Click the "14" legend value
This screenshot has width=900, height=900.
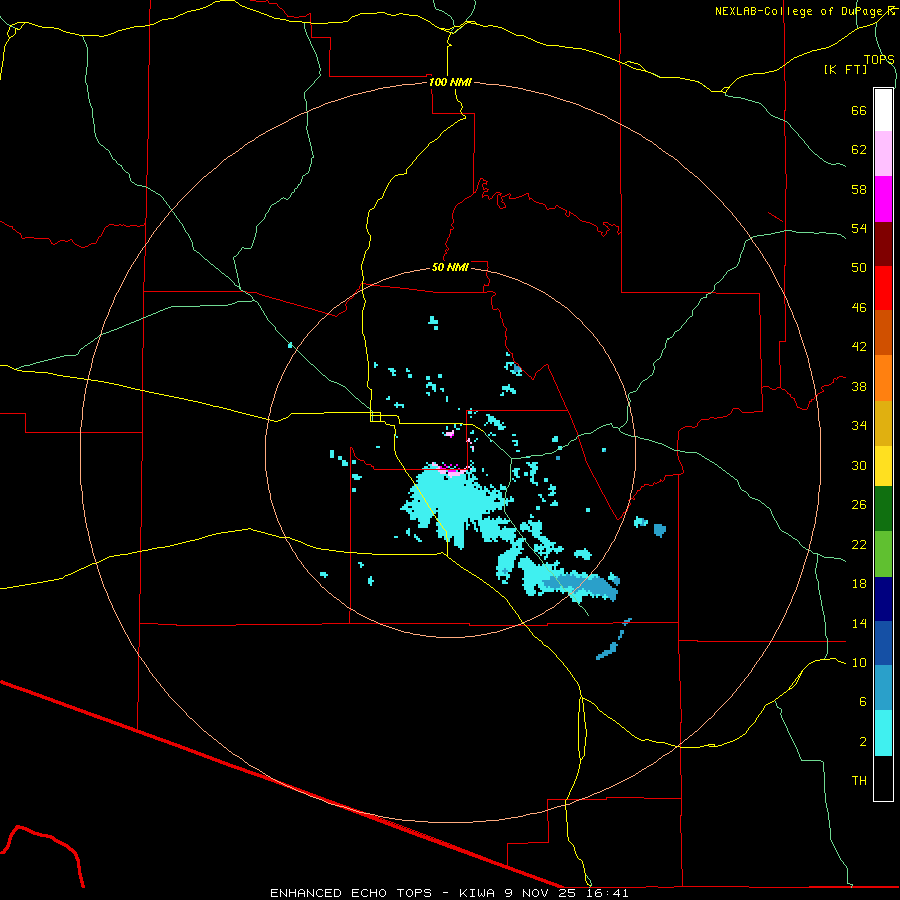coord(859,623)
